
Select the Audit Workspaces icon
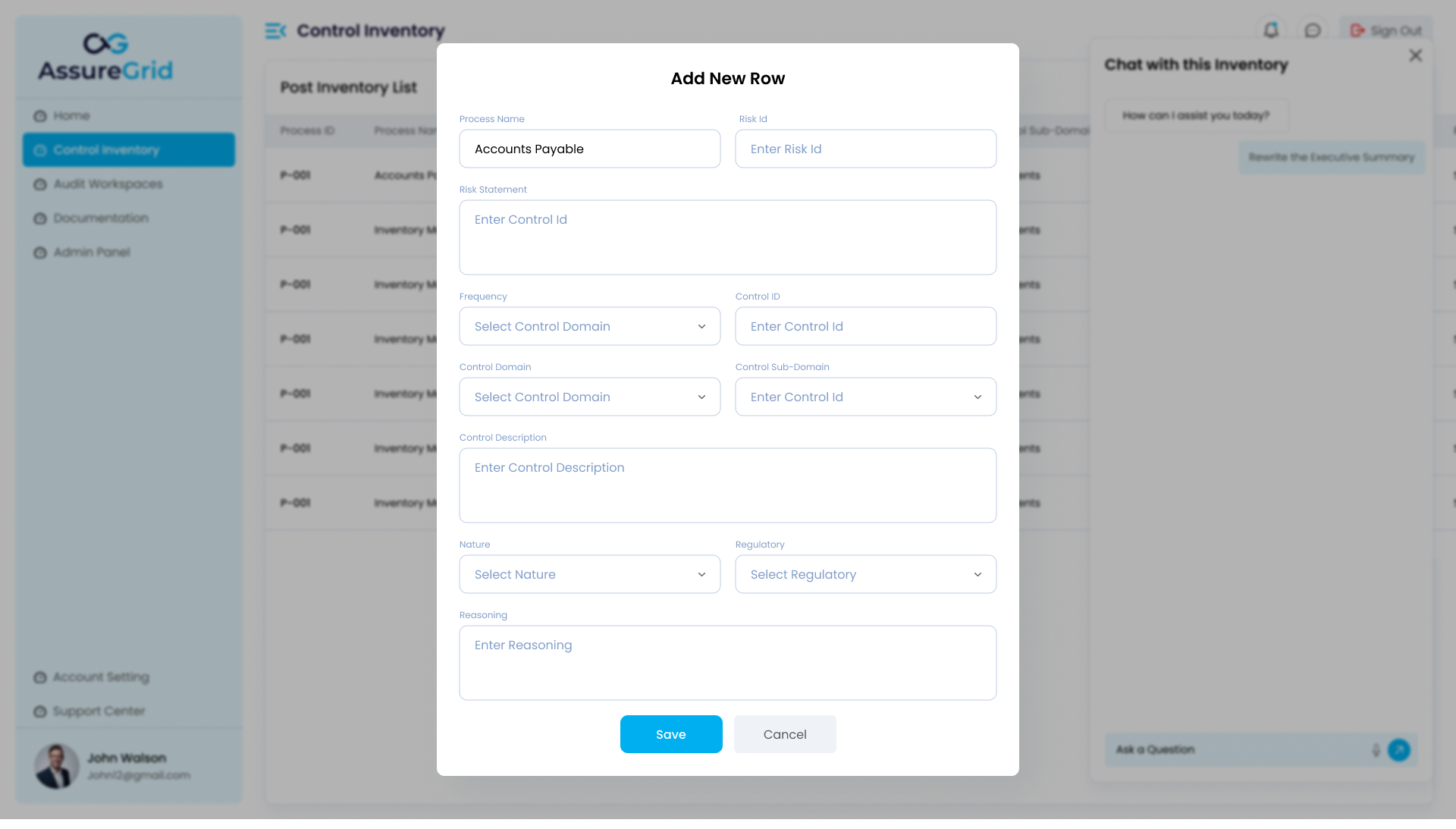41,184
